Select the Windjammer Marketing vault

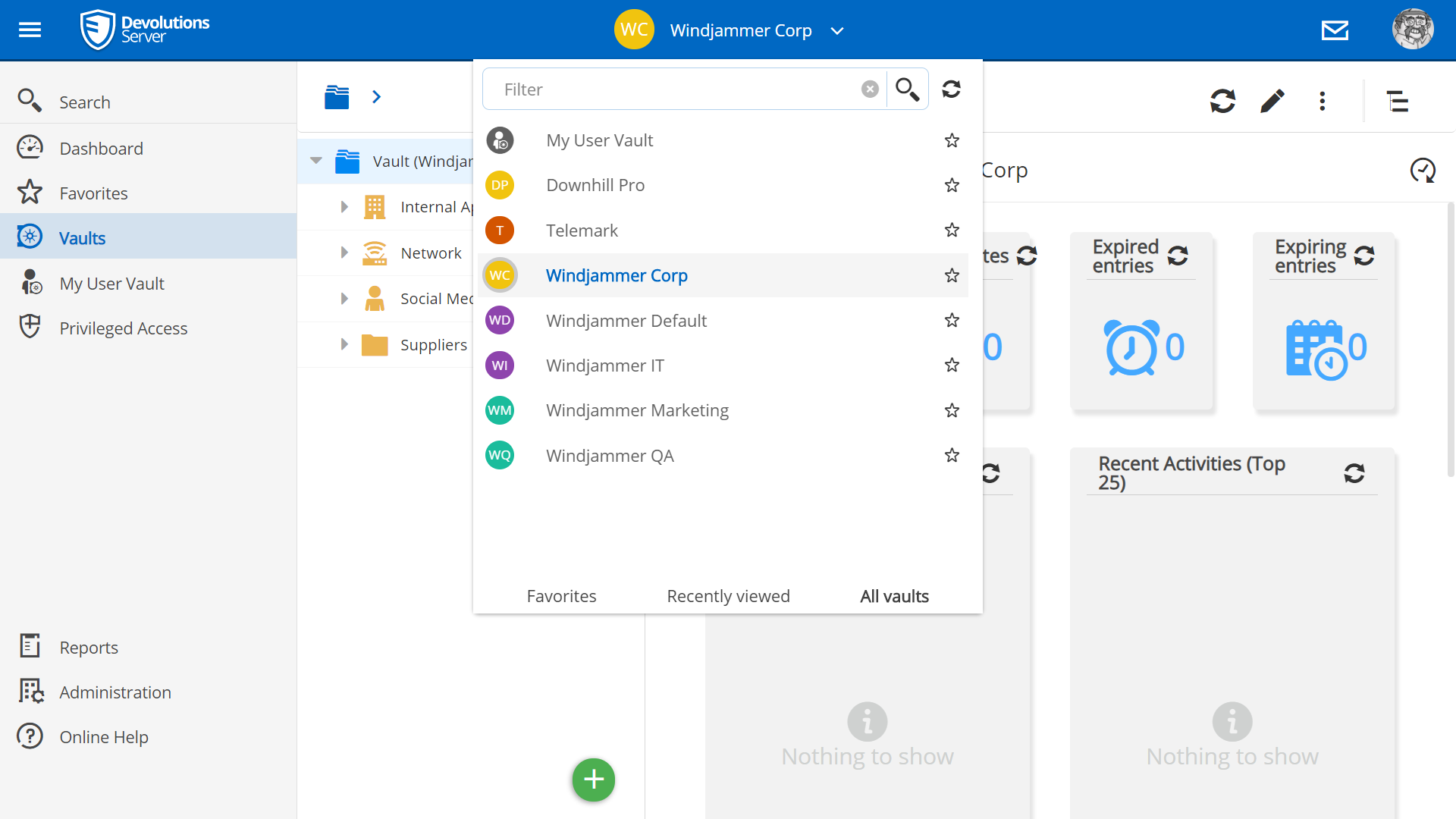637,410
